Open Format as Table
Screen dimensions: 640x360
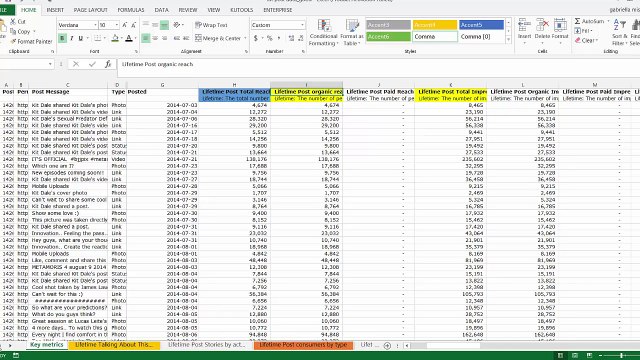351,32
